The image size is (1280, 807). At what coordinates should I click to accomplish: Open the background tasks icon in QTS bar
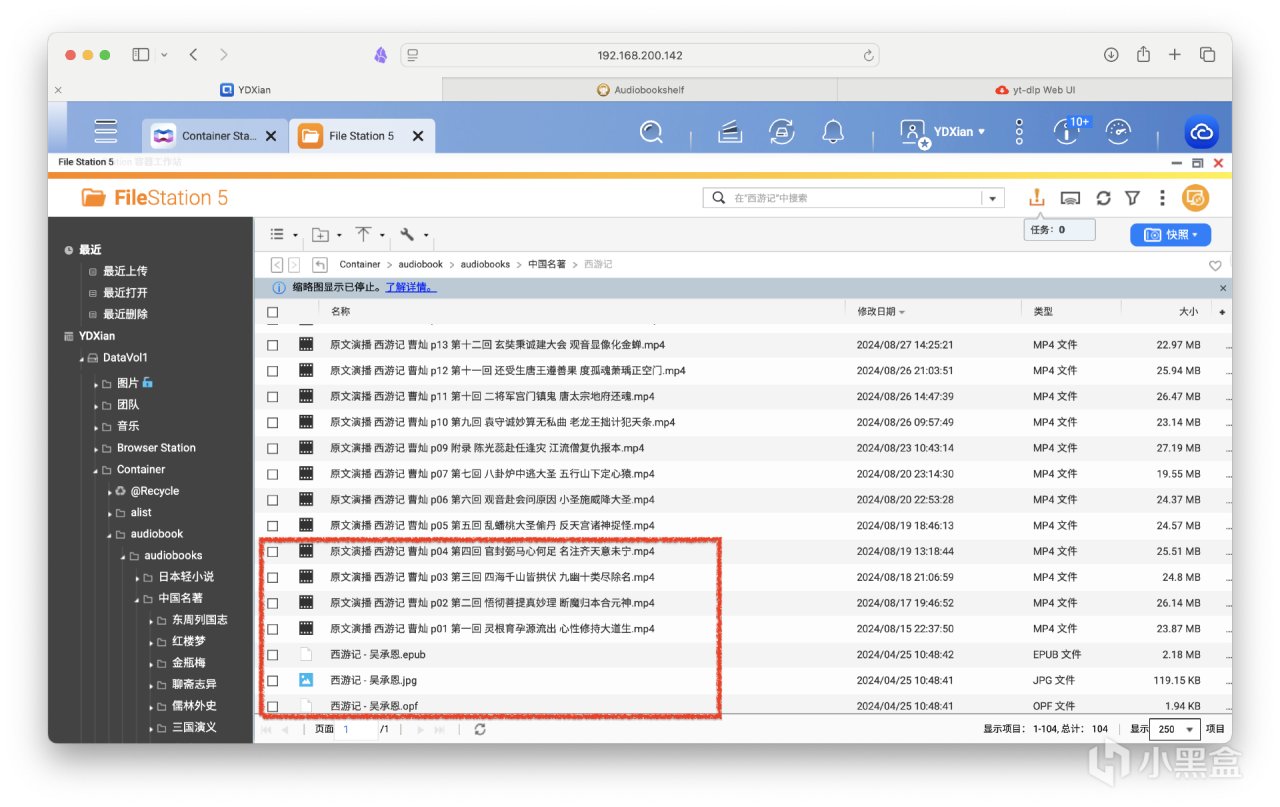tap(731, 131)
